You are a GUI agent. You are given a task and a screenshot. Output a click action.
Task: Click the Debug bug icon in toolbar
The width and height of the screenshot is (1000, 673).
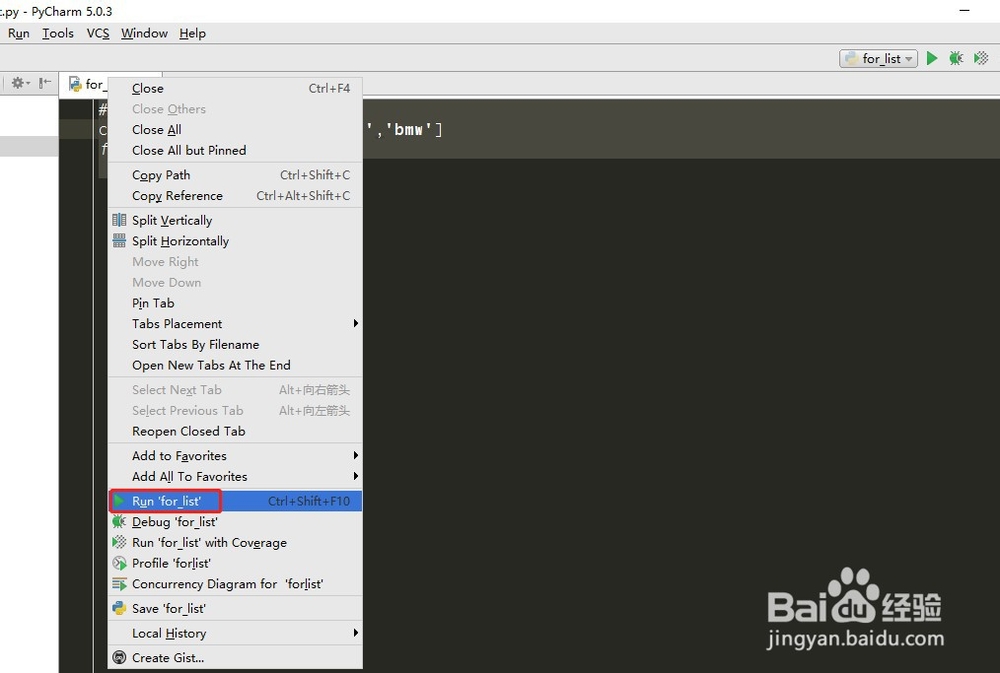[x=955, y=58]
